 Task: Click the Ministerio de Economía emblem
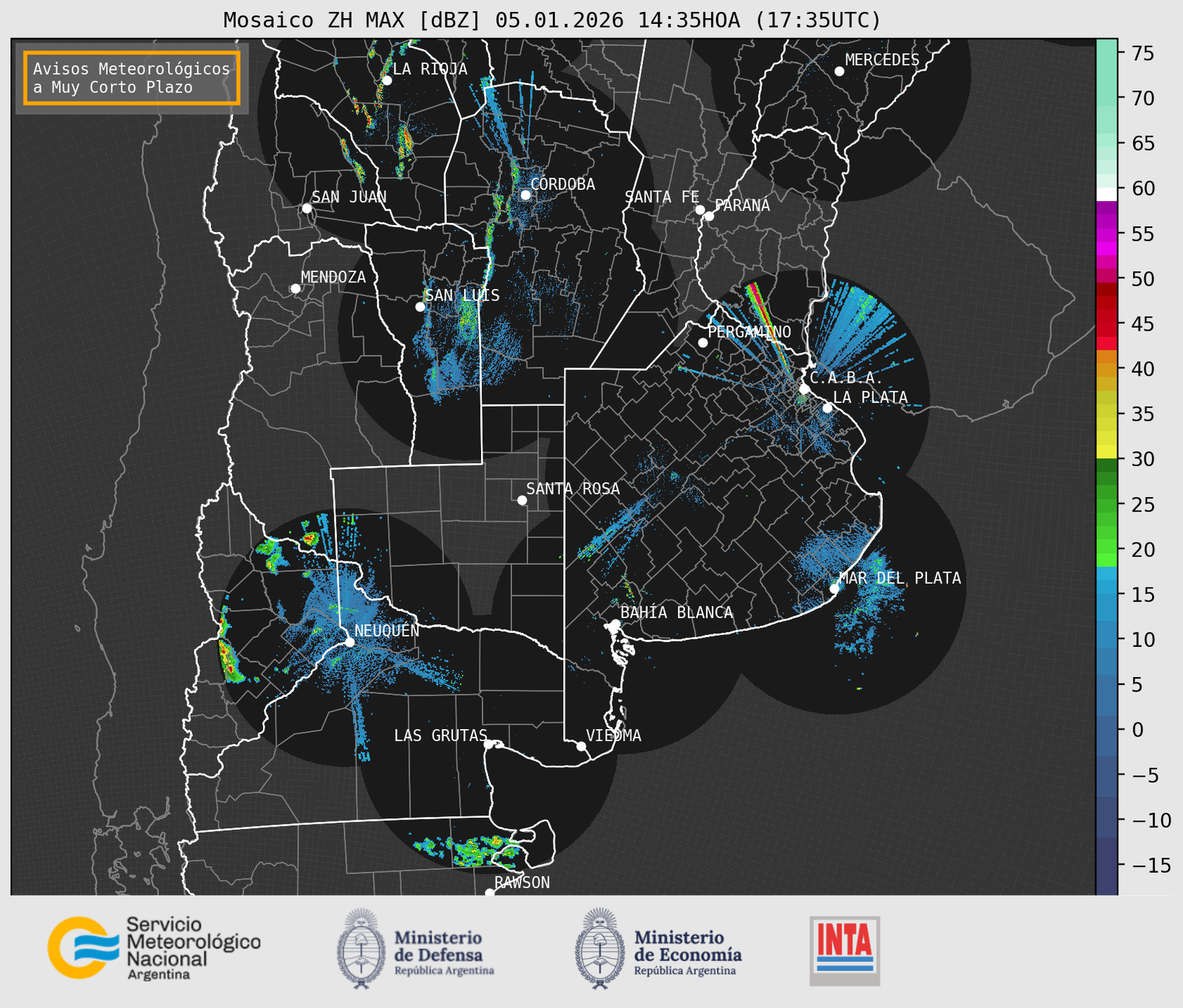[599, 948]
